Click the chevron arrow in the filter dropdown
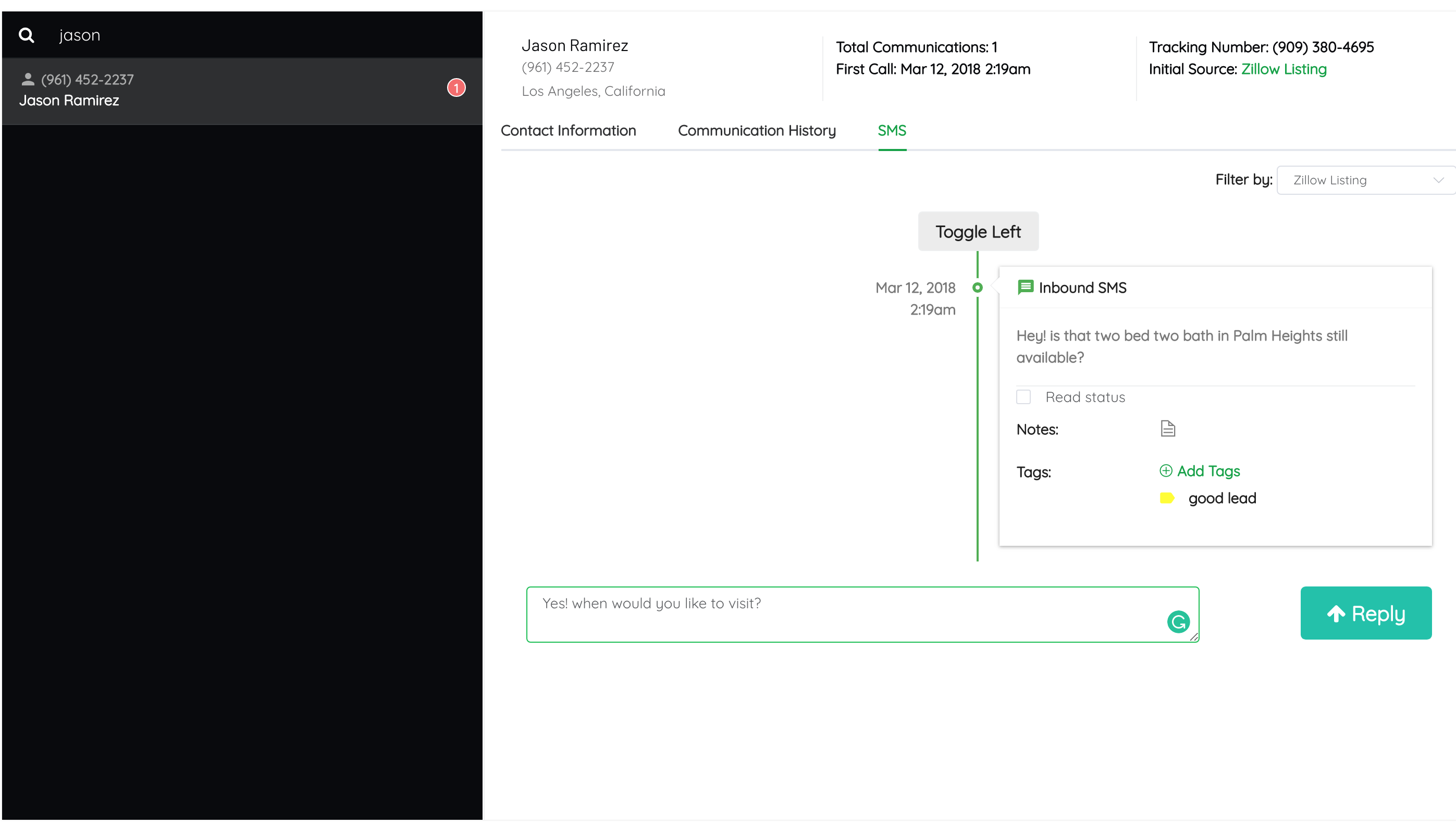The width and height of the screenshot is (1456, 825). tap(1438, 180)
